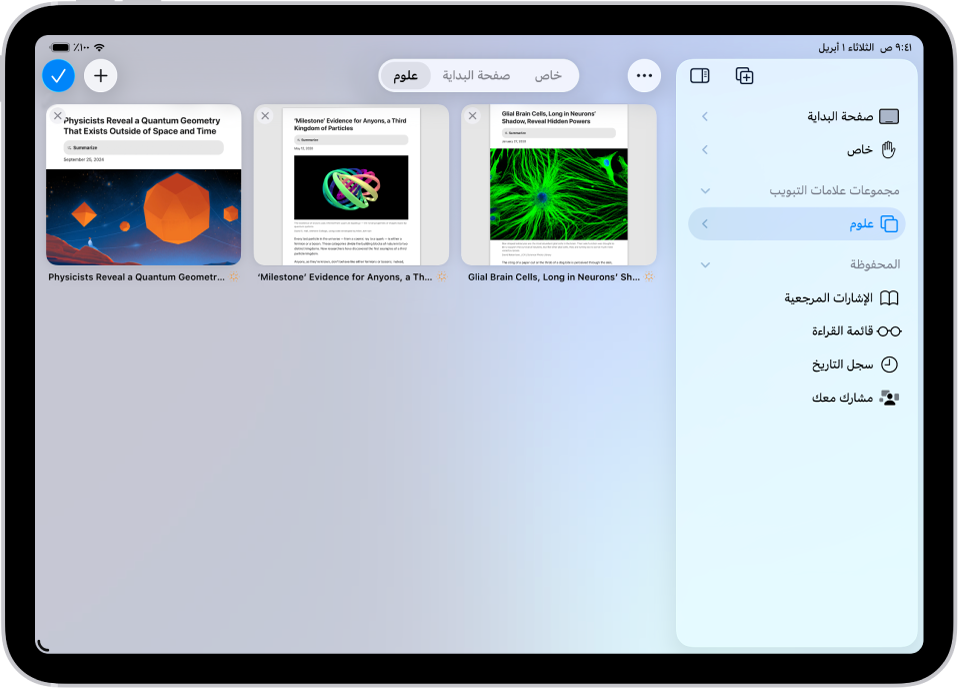960x689 pixels.
Task: Hide the sidebar using sidebar toggle icon
Action: point(700,76)
